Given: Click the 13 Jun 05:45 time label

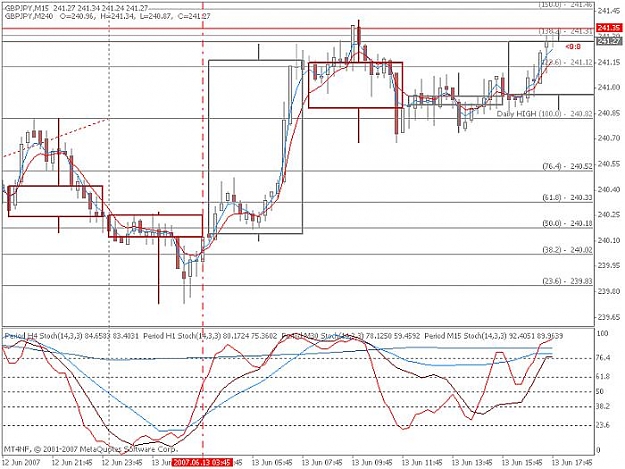Looking at the screenshot, I should [x=272, y=462].
